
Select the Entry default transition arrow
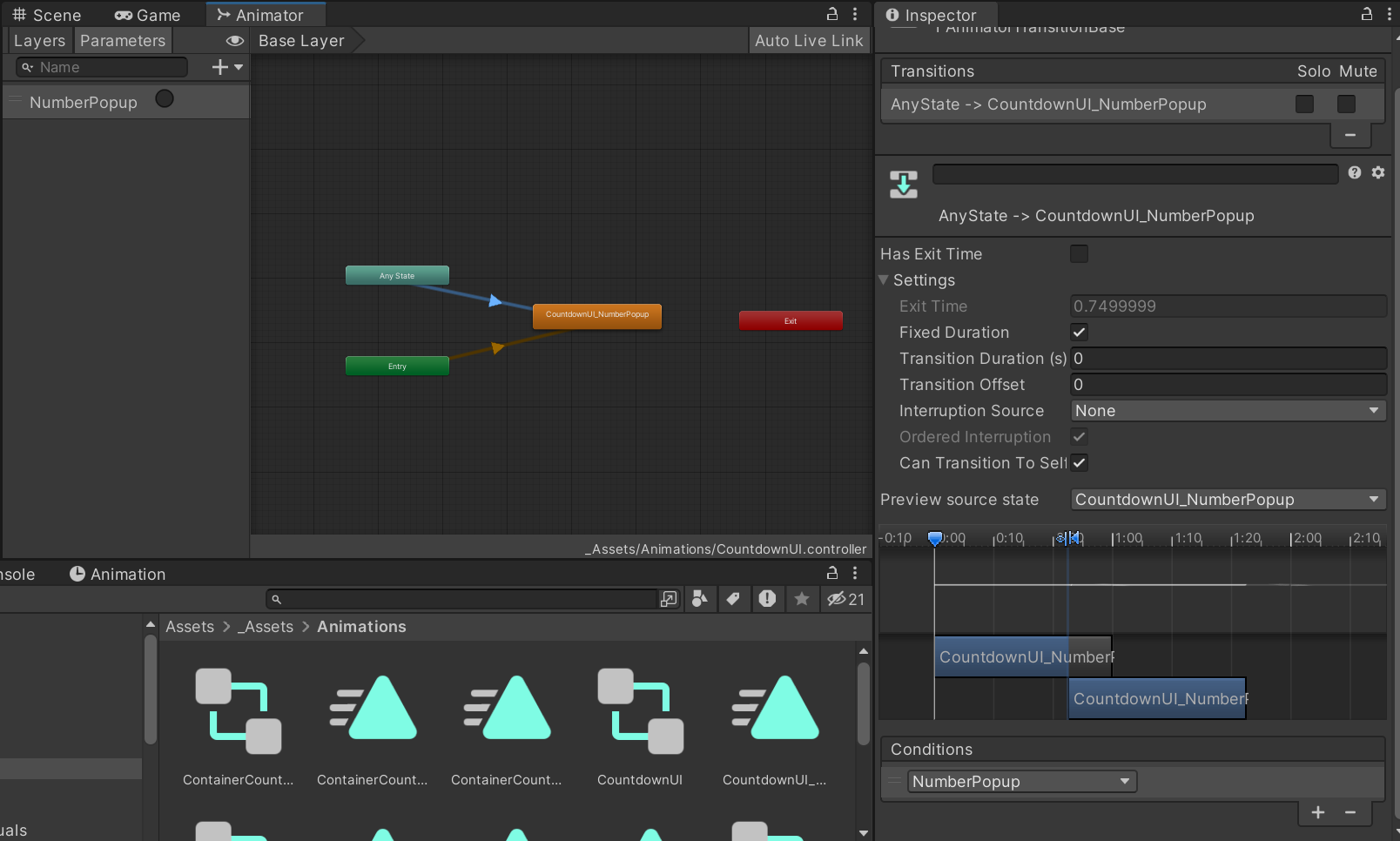(x=497, y=348)
